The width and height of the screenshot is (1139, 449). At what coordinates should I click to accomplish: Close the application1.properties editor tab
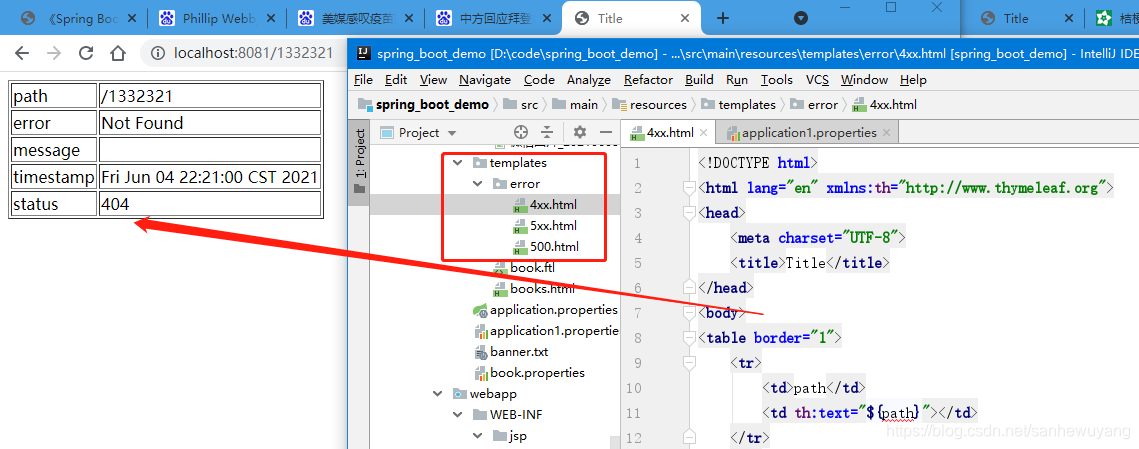887,133
